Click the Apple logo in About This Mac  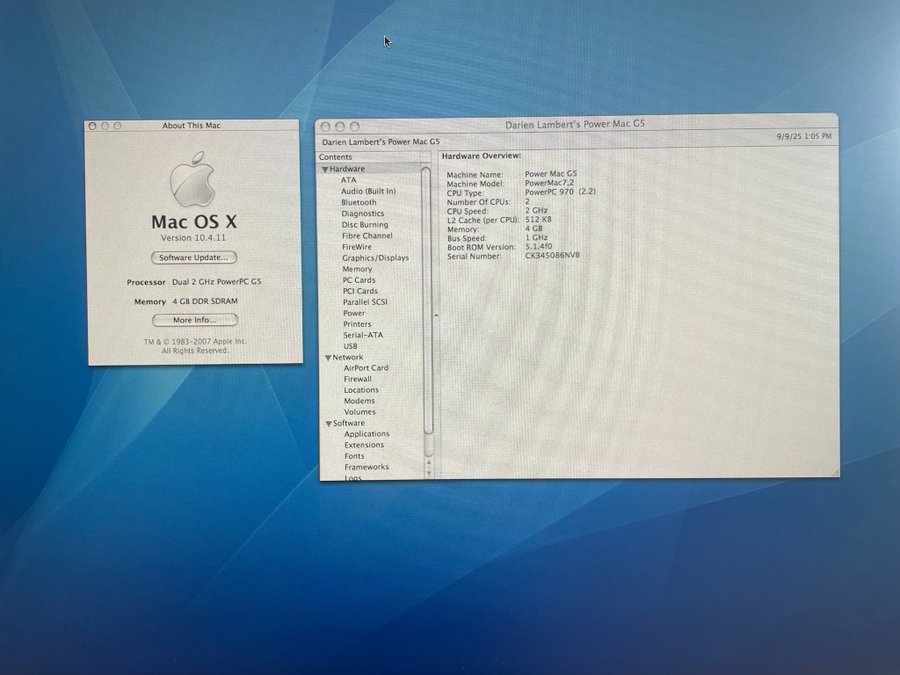pyautogui.click(x=192, y=180)
